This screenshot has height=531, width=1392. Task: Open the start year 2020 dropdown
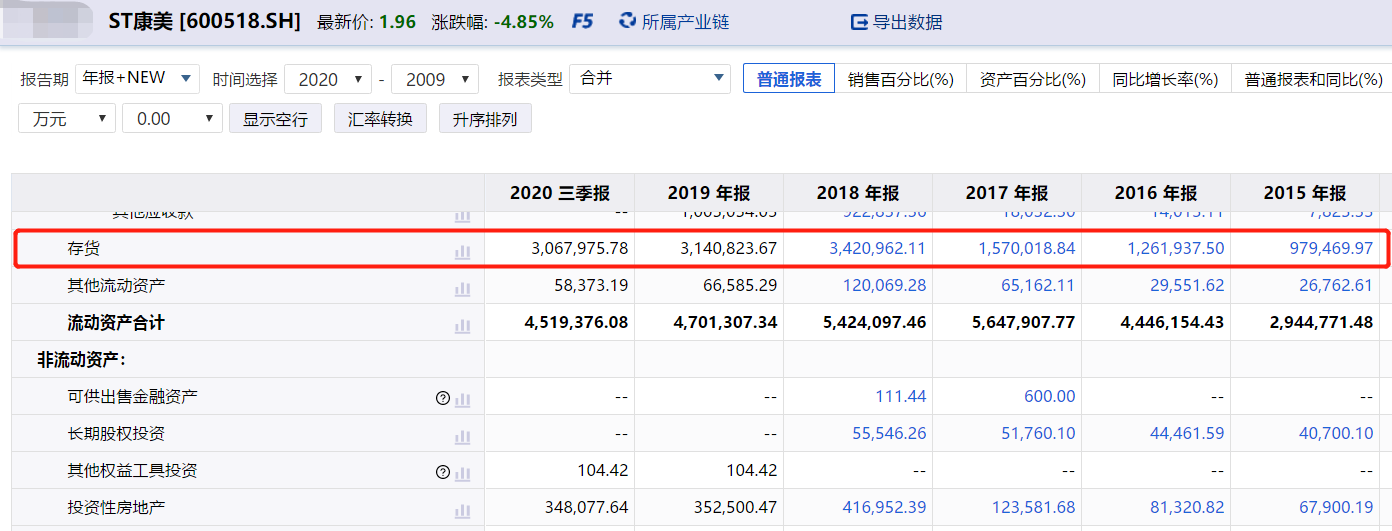tap(328, 79)
